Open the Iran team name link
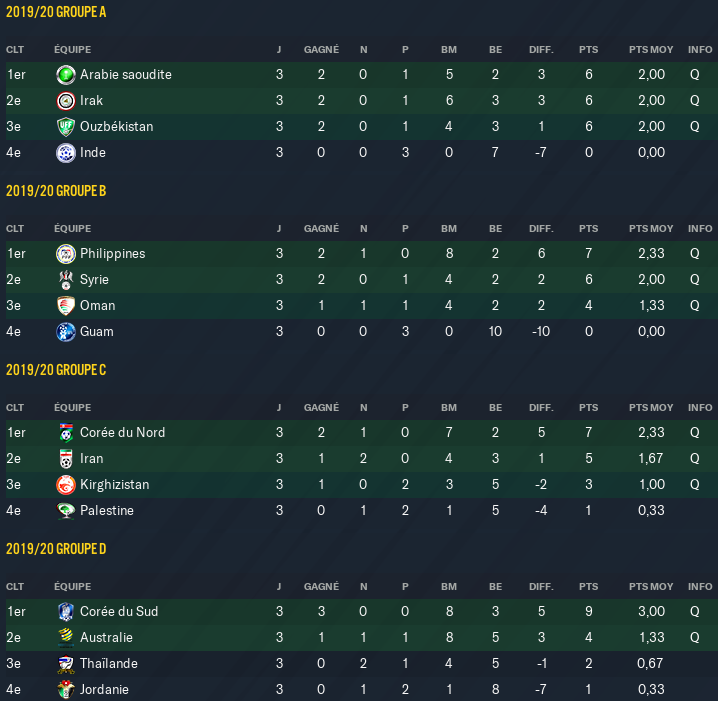This screenshot has width=718, height=701. [x=92, y=458]
